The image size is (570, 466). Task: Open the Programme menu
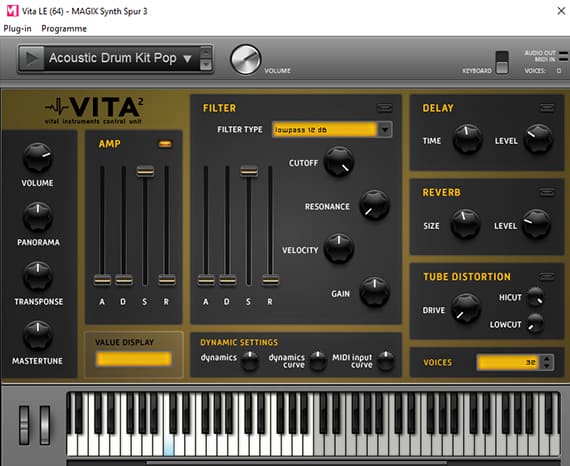pyautogui.click(x=64, y=29)
